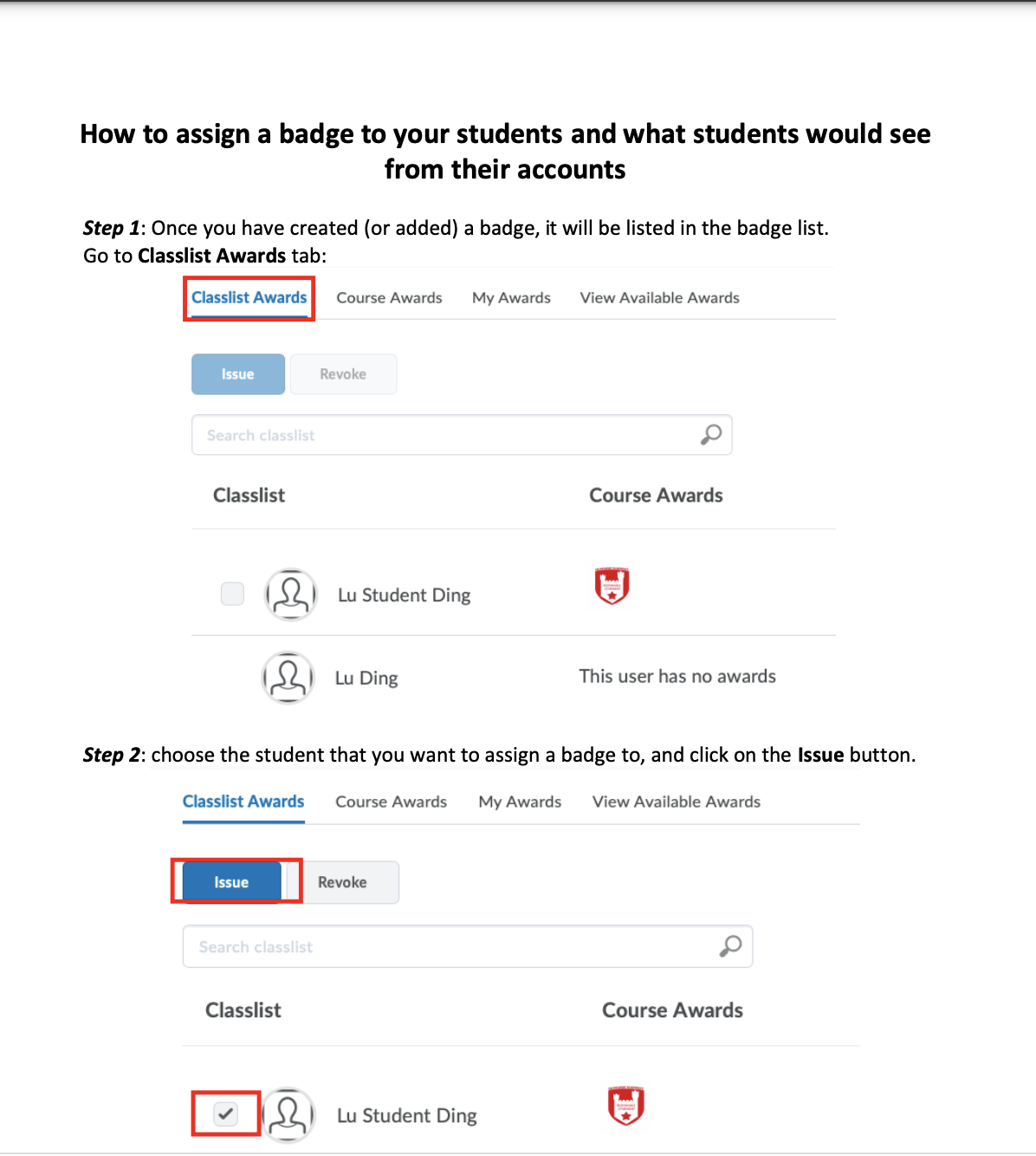Click the Lu Ding profile avatar
The height and width of the screenshot is (1156, 1036).
coord(288,678)
